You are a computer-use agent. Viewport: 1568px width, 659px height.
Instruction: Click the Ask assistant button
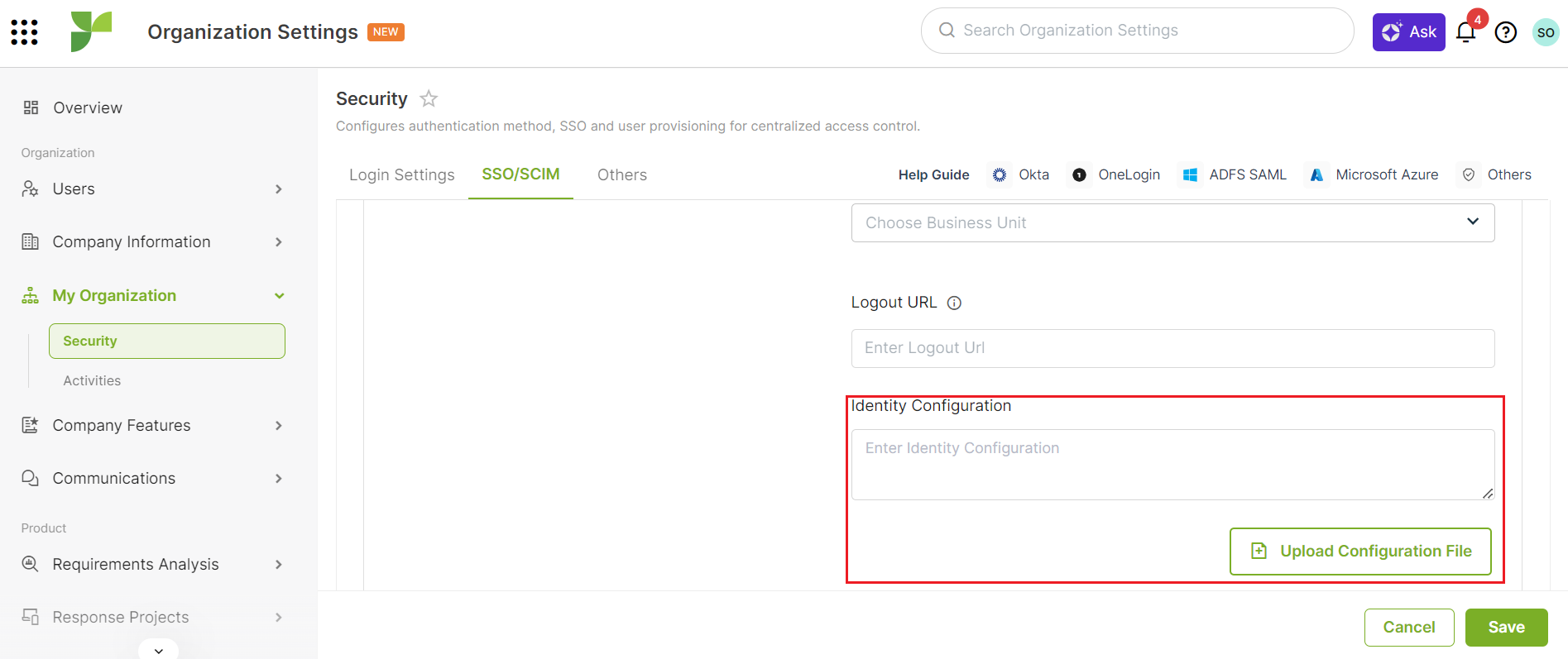point(1408,32)
